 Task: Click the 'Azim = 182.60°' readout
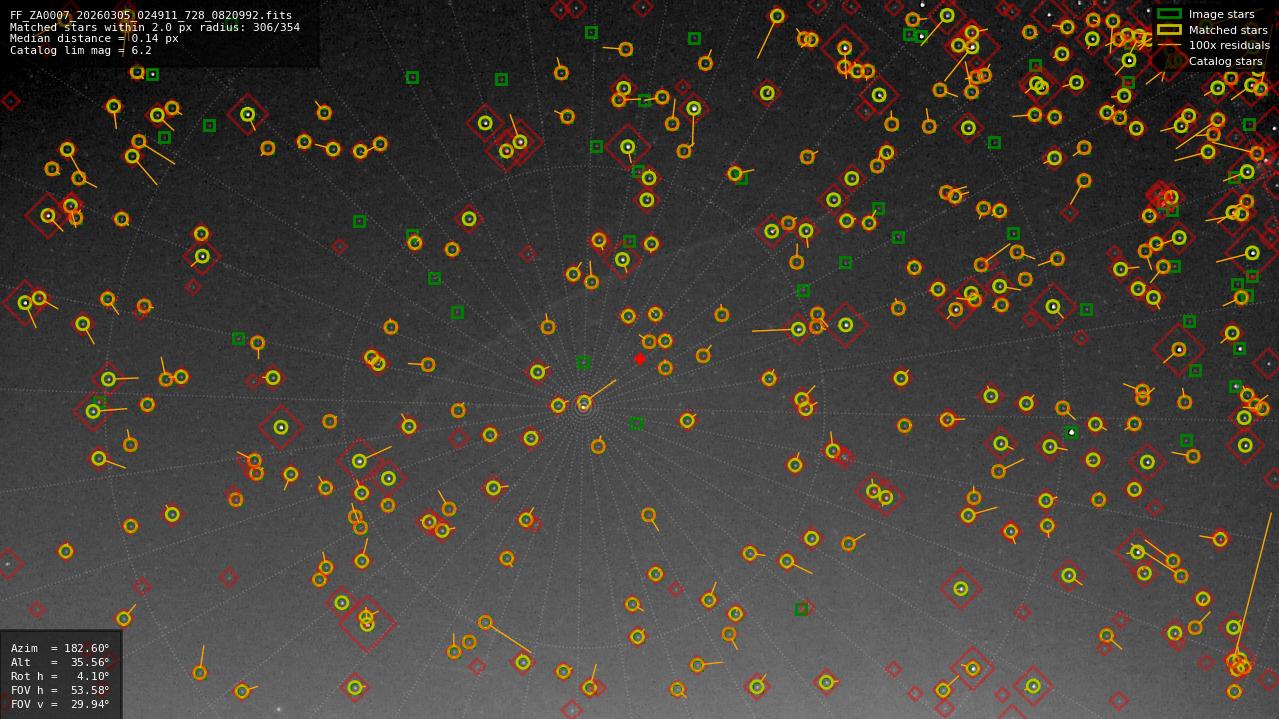coord(60,648)
